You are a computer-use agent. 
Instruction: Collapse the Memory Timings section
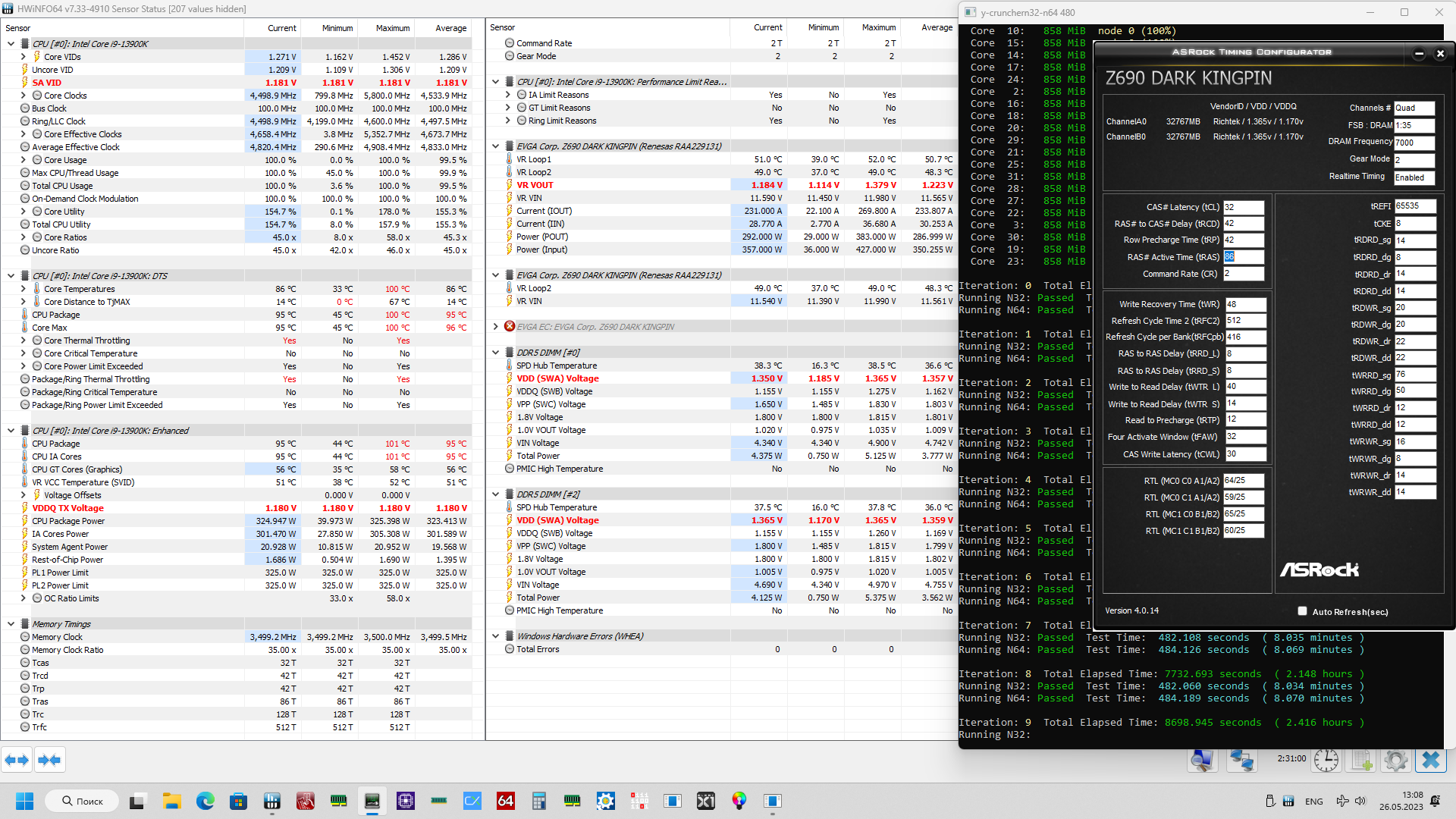(x=11, y=624)
